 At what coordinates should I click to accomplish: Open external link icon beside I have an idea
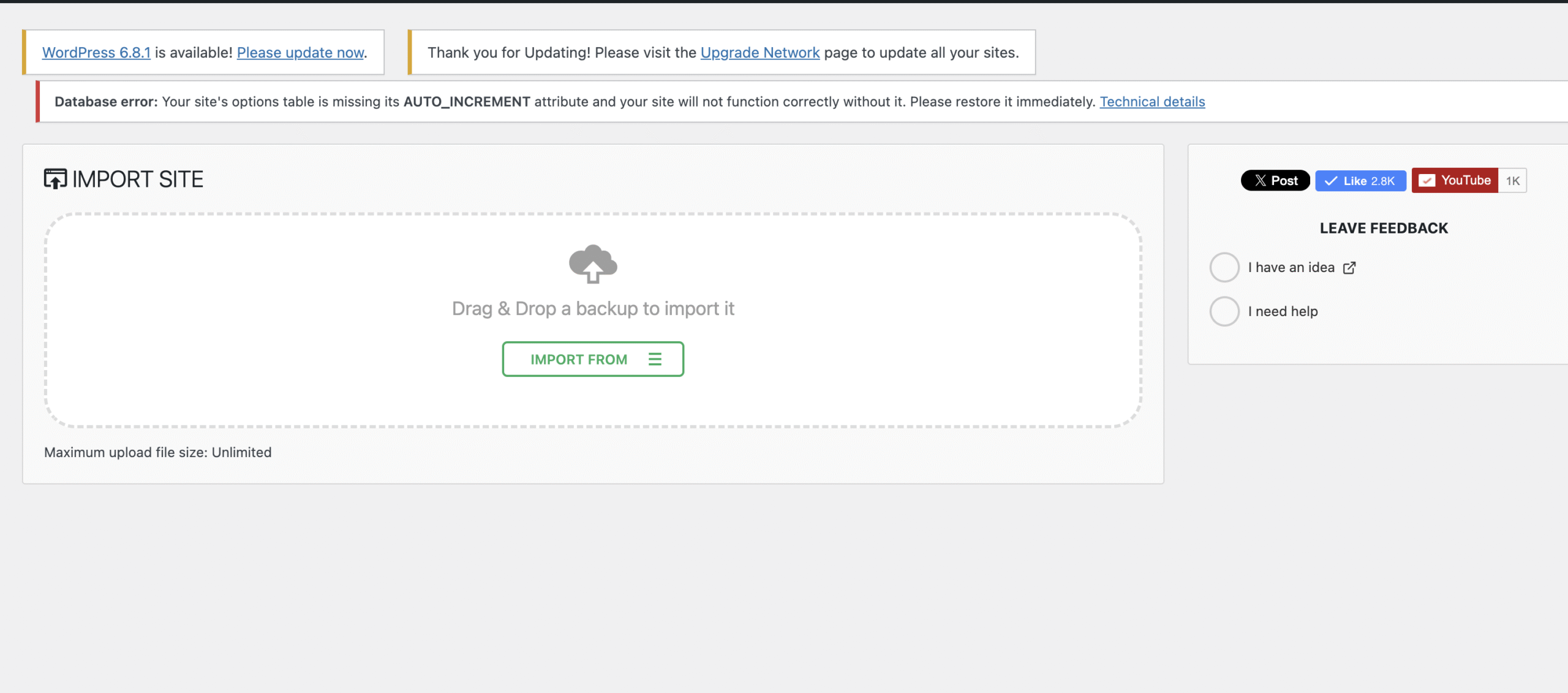click(x=1349, y=268)
